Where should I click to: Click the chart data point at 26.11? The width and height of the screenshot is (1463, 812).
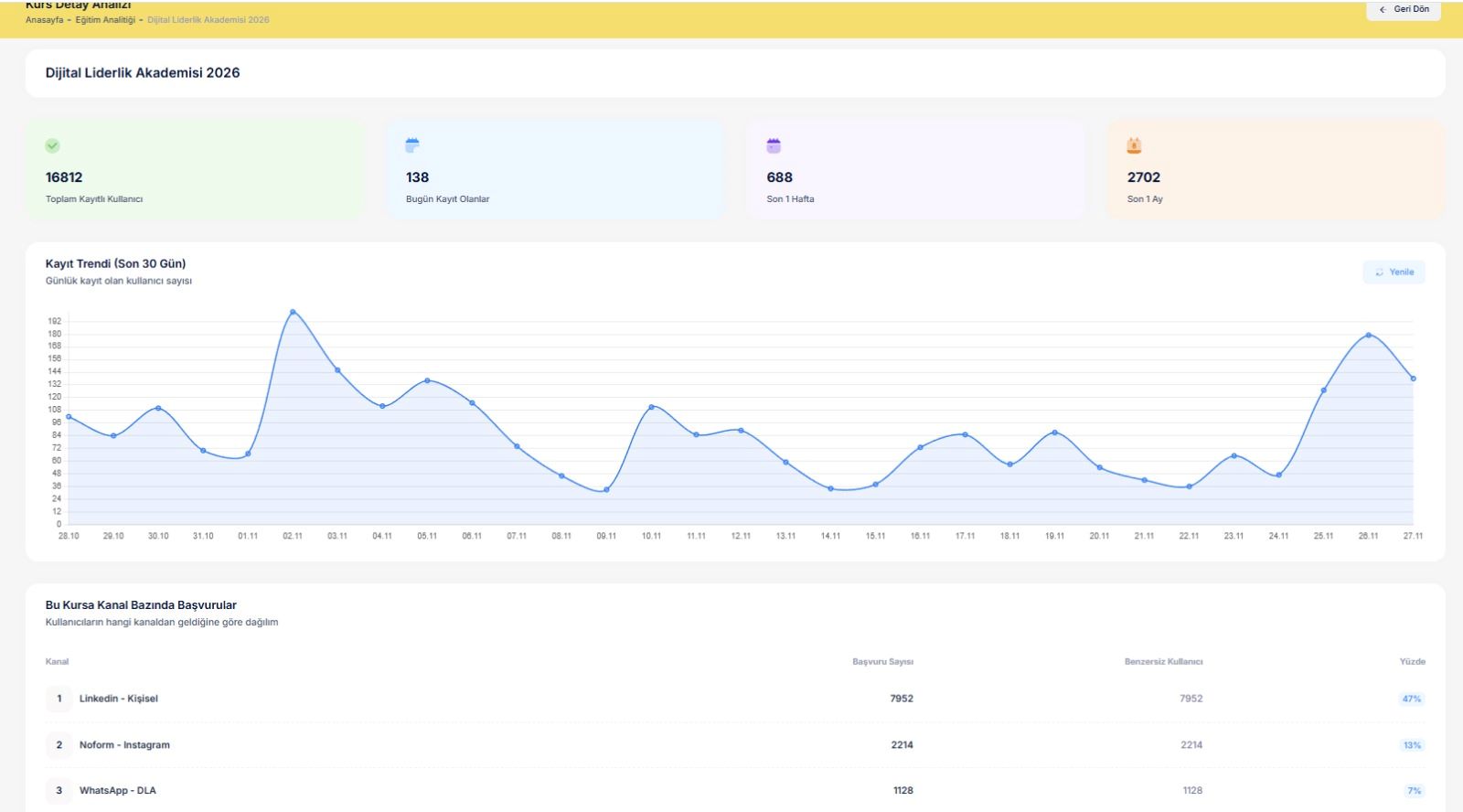pos(1368,336)
